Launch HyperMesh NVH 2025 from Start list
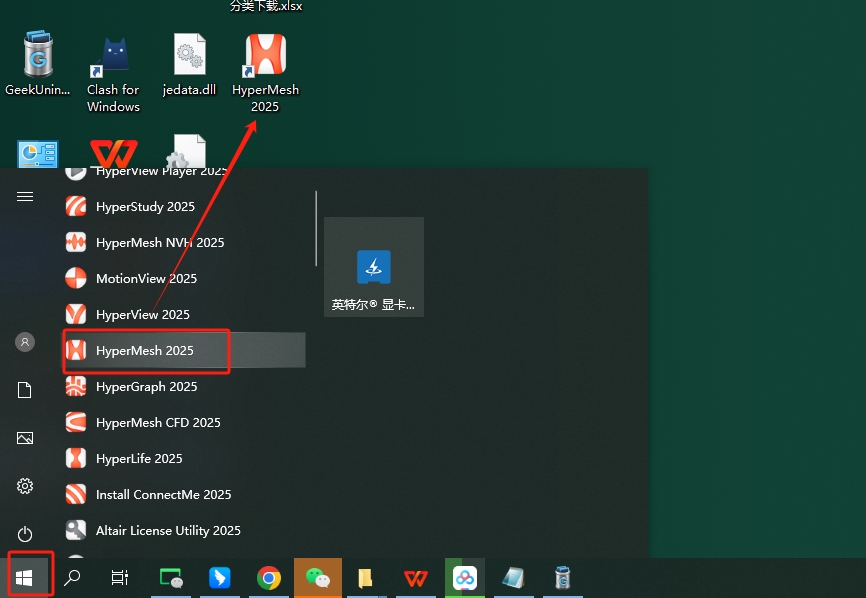866x598 pixels. click(x=183, y=242)
